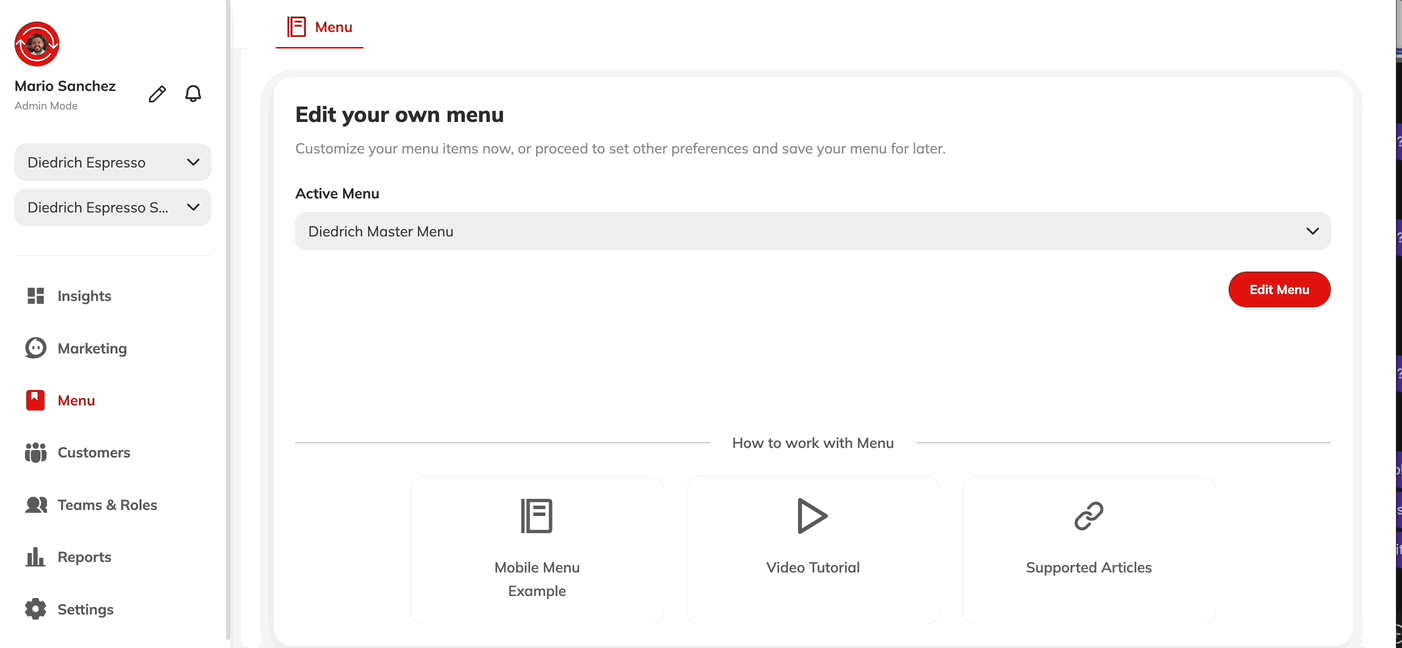The width and height of the screenshot is (1402, 648).
Task: Open the Mobile Menu Example card
Action: click(537, 550)
